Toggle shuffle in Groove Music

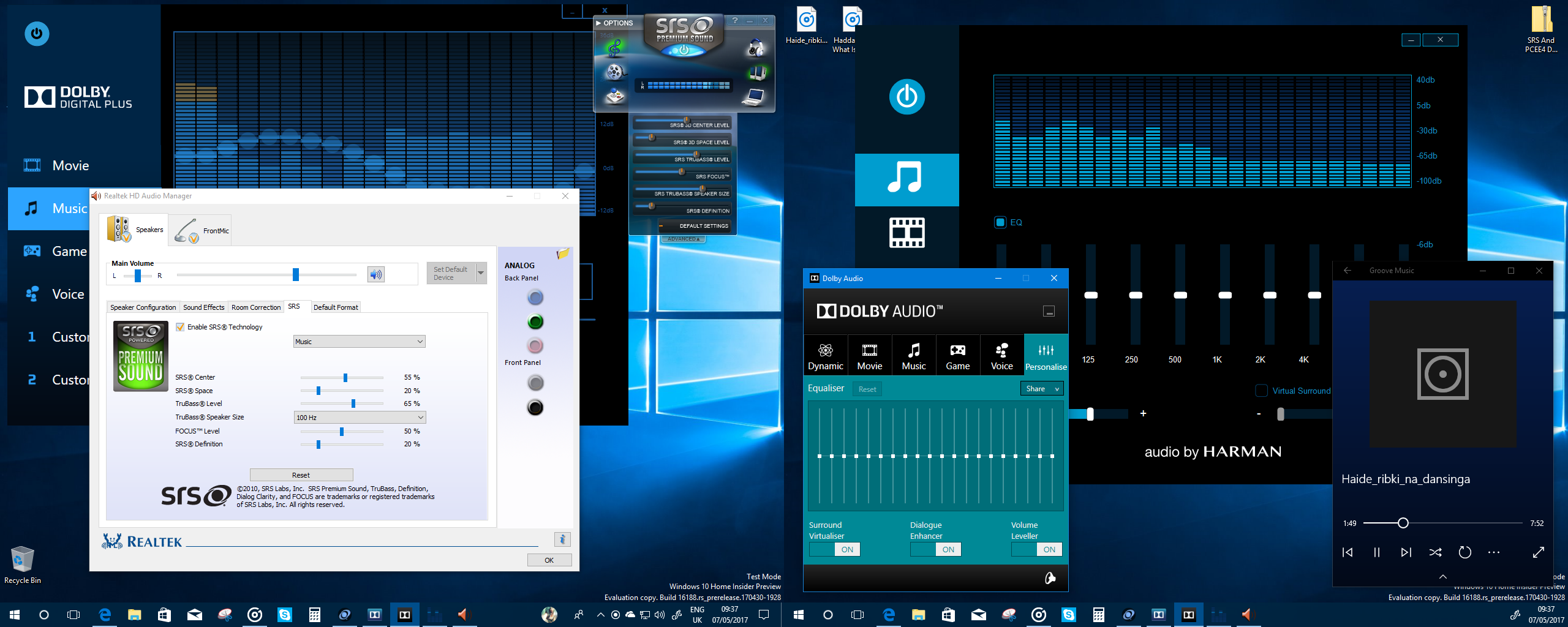click(x=1436, y=552)
